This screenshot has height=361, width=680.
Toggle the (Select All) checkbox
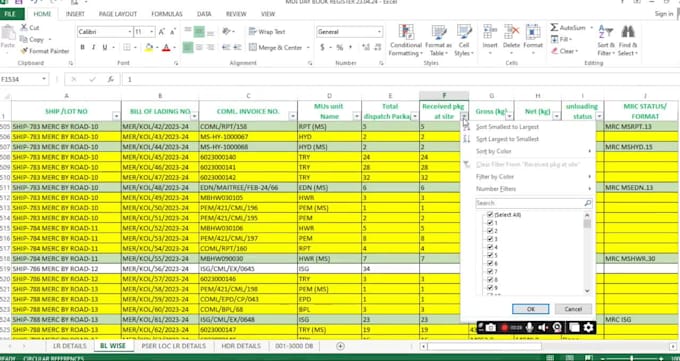[x=490, y=215]
